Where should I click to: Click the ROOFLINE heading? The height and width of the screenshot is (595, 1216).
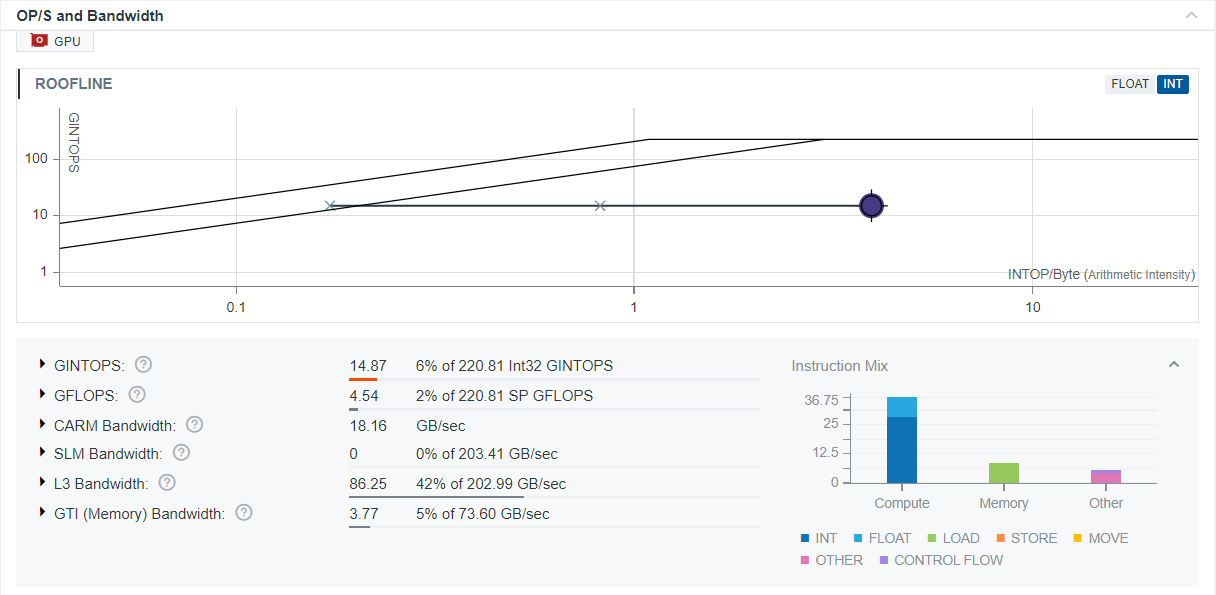point(74,84)
